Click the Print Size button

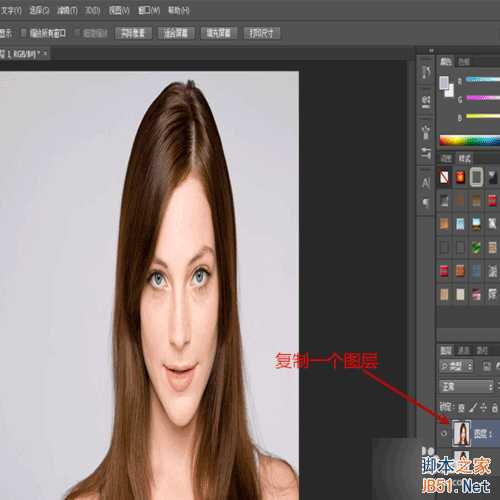point(261,33)
